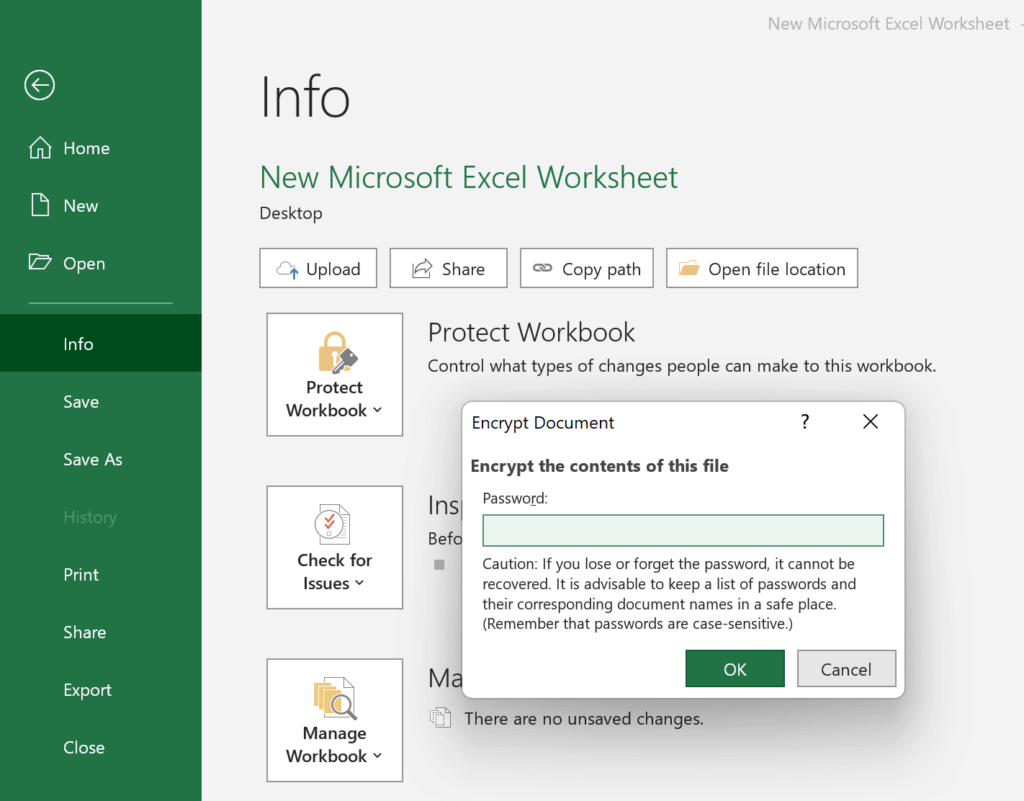Click the Manage Workbook documents icon
The height and width of the screenshot is (801, 1024).
333,697
